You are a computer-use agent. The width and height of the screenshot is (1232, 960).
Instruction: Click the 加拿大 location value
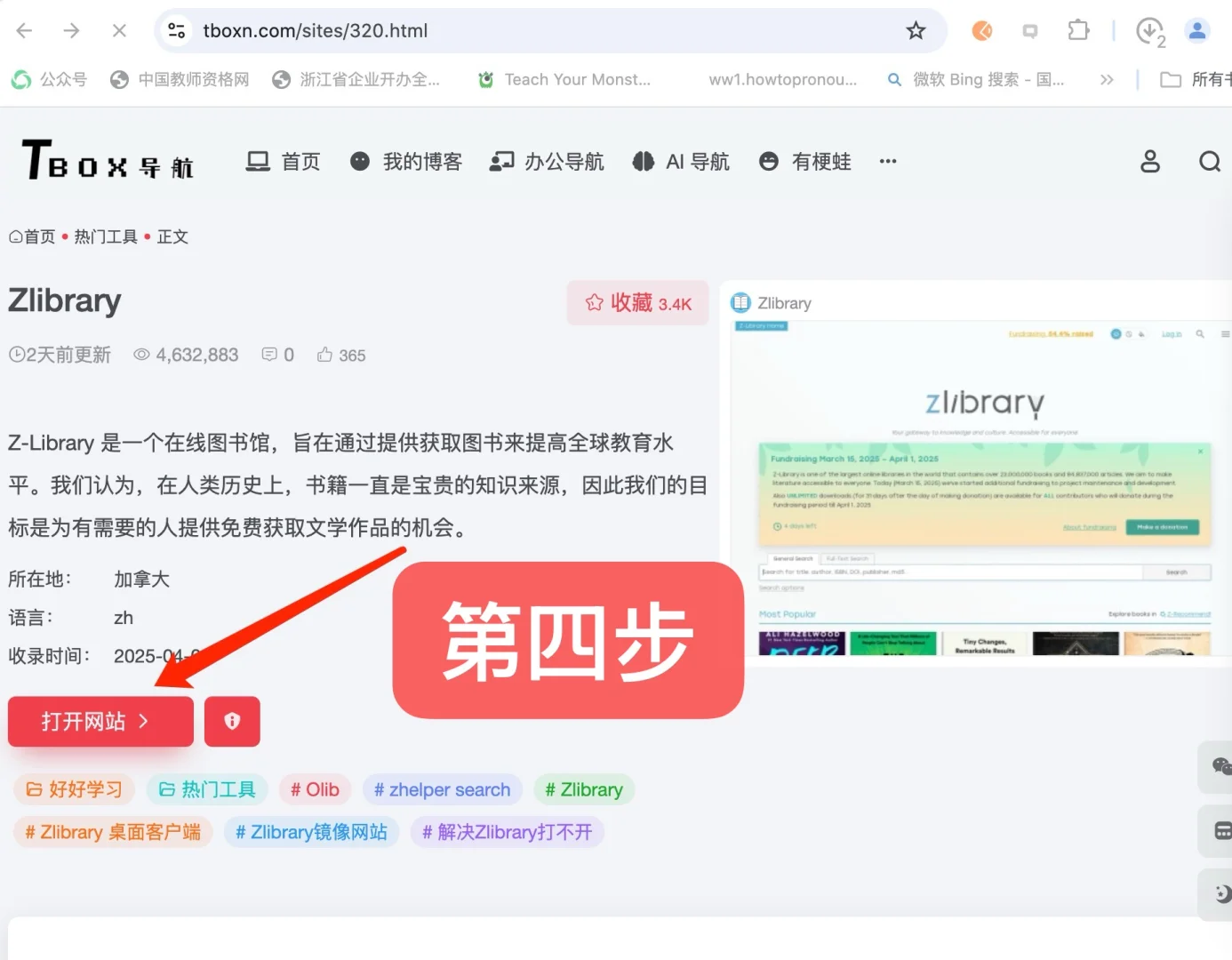point(141,580)
